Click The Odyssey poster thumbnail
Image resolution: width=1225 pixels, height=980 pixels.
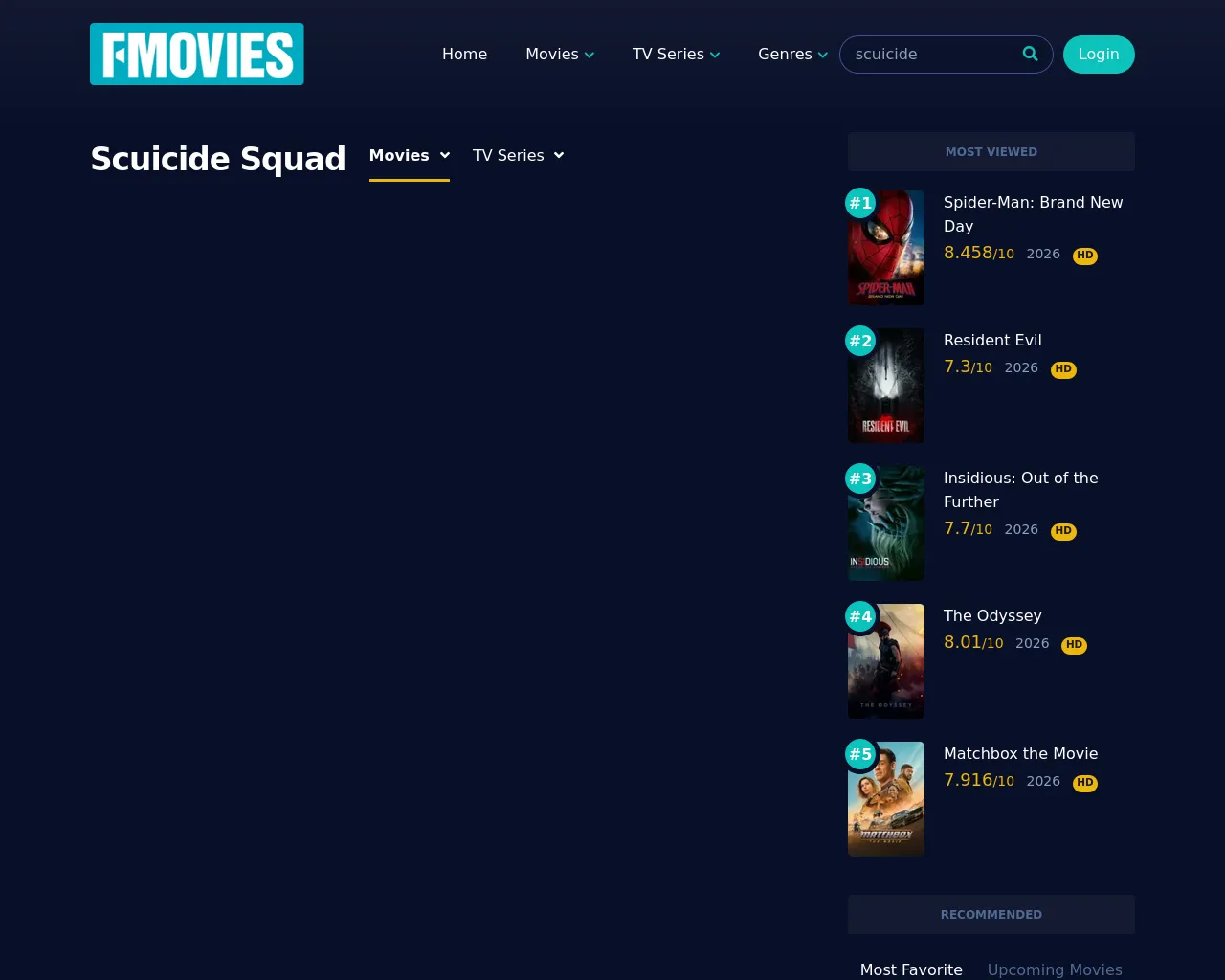click(x=886, y=661)
